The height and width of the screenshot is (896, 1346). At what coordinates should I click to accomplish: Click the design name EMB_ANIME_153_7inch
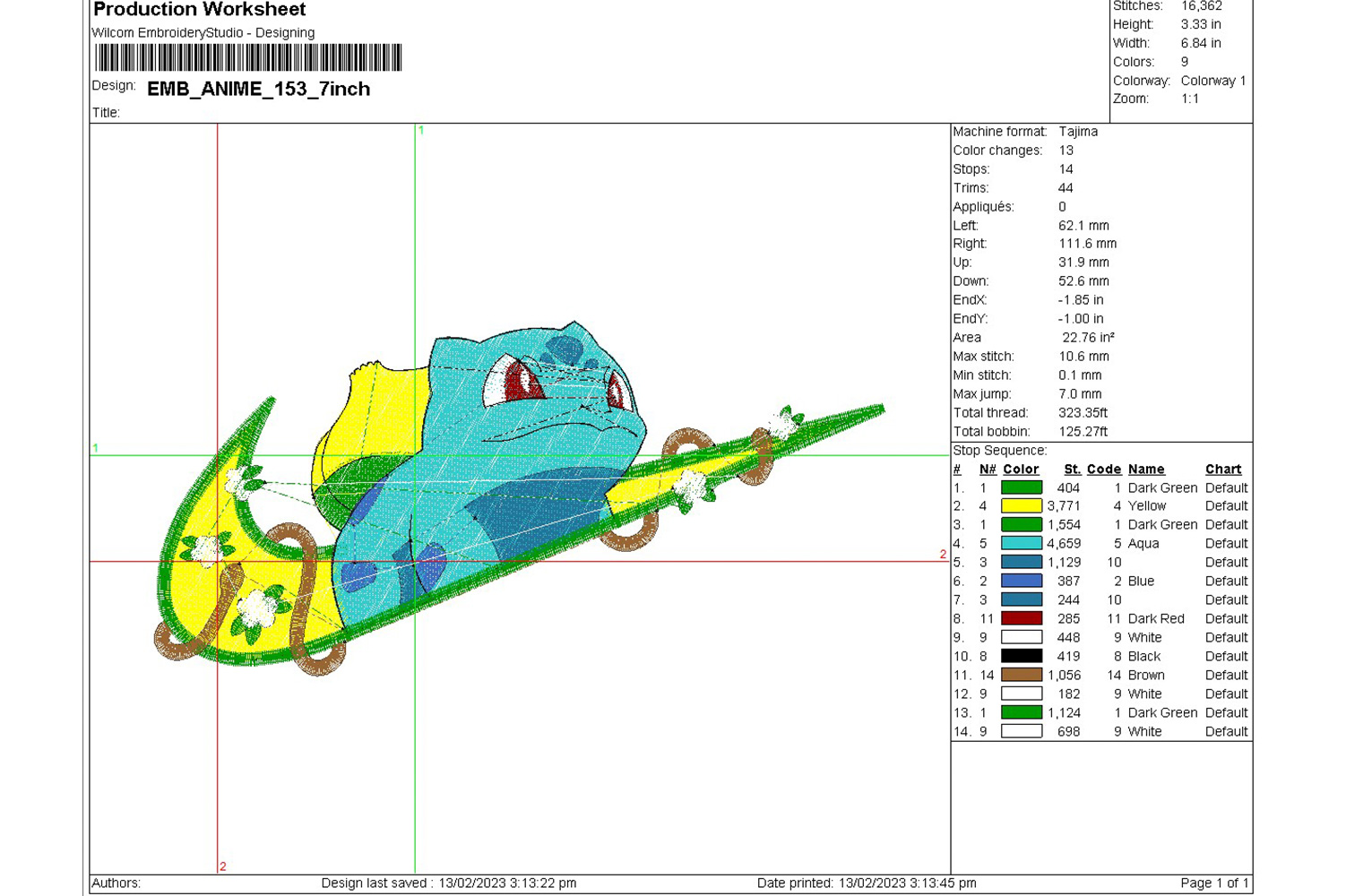pos(258,89)
